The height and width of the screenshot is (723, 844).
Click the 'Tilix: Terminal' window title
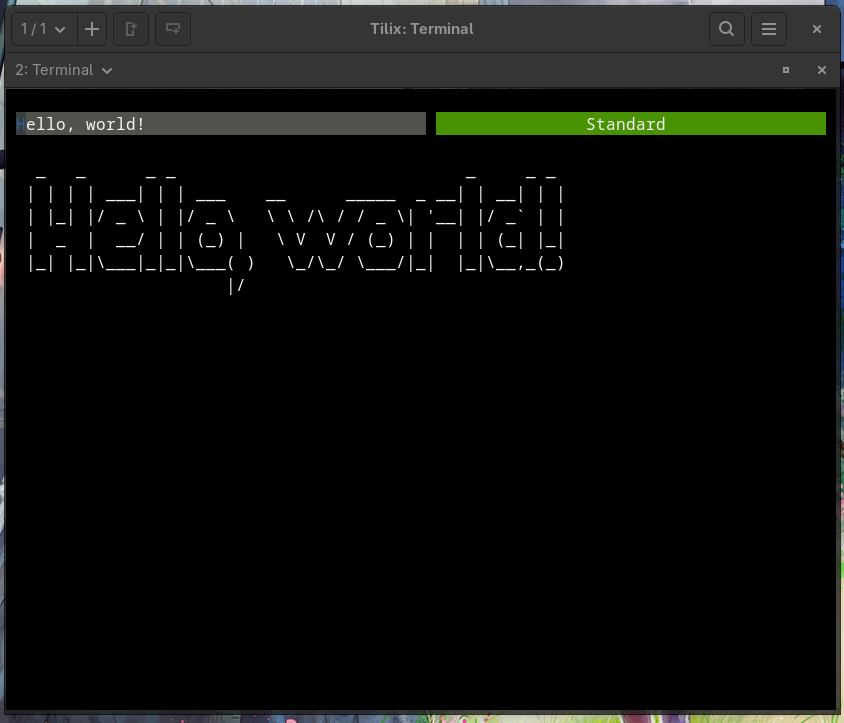tap(421, 29)
